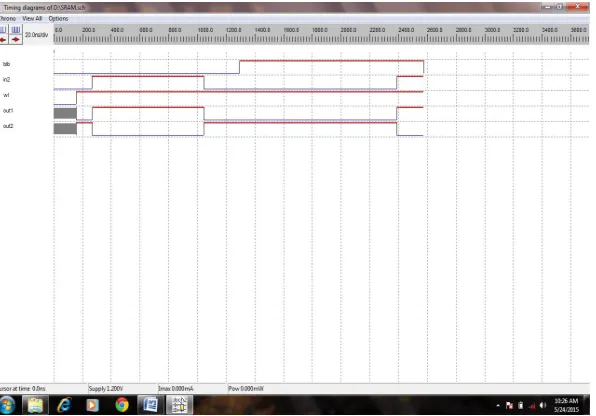Screen dimensions: 596x416
Task: Launch Internet Explorer from the taskbar
Action: tap(64, 405)
